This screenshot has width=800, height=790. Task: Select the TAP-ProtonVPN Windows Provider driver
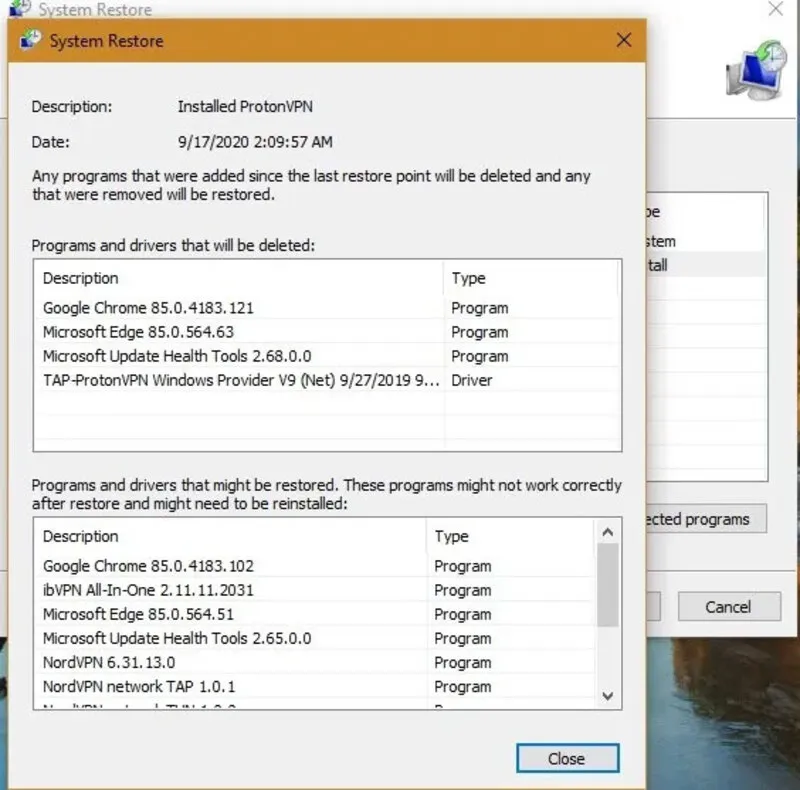pos(240,380)
